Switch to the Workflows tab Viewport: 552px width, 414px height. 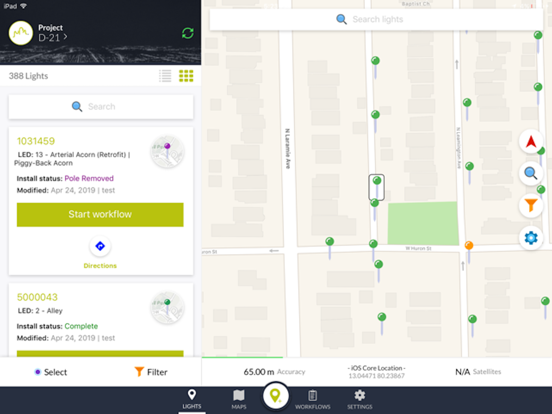coord(313,400)
